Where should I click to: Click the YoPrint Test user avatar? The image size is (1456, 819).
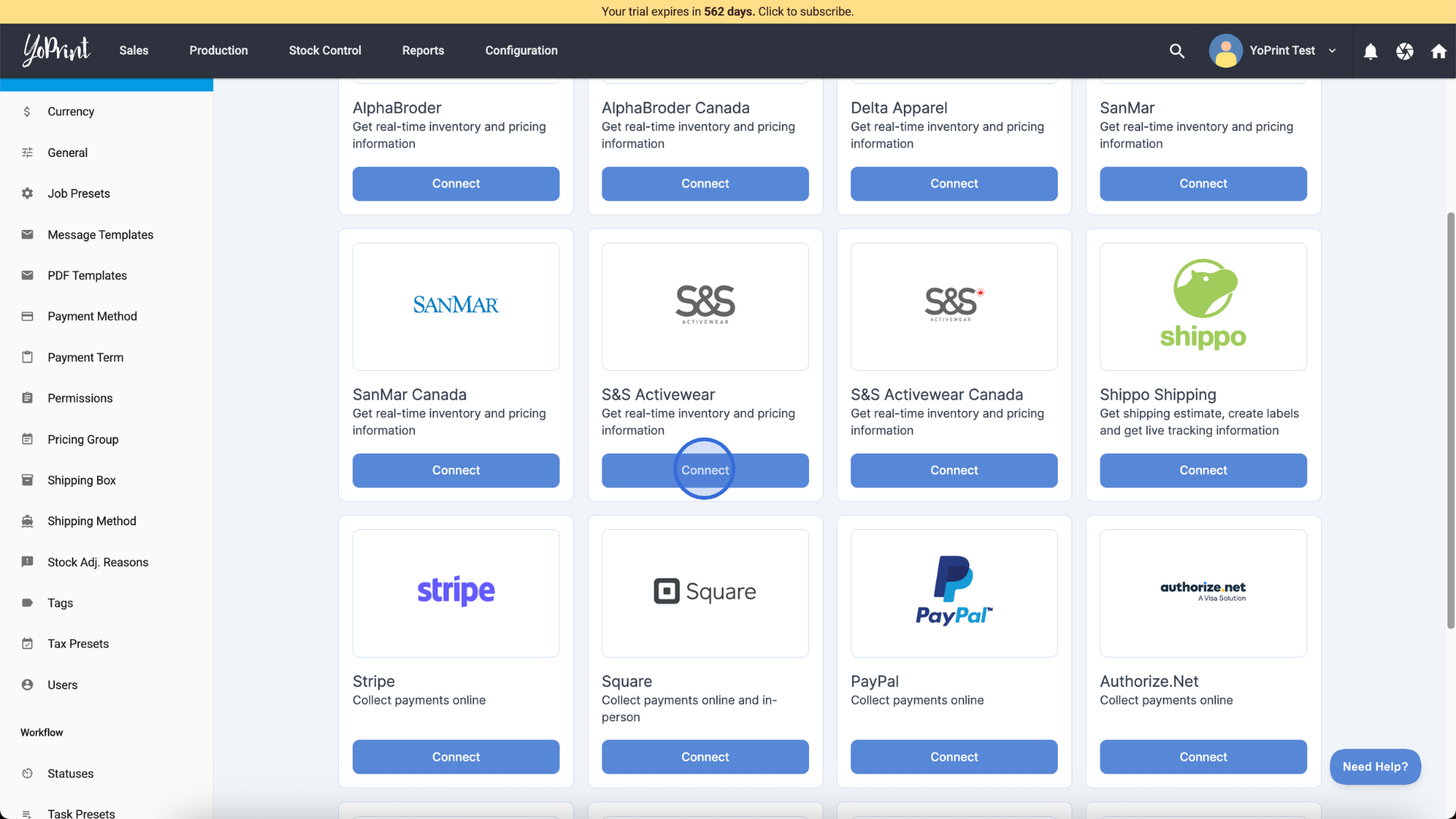point(1225,51)
